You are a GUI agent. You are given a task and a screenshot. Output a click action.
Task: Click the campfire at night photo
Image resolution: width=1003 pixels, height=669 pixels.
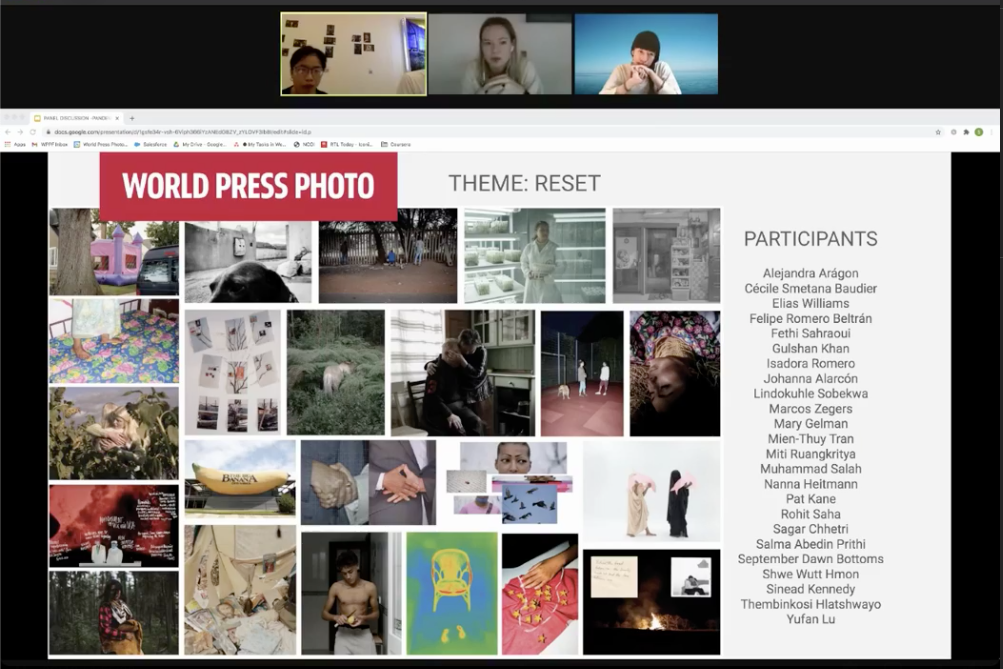(651, 602)
